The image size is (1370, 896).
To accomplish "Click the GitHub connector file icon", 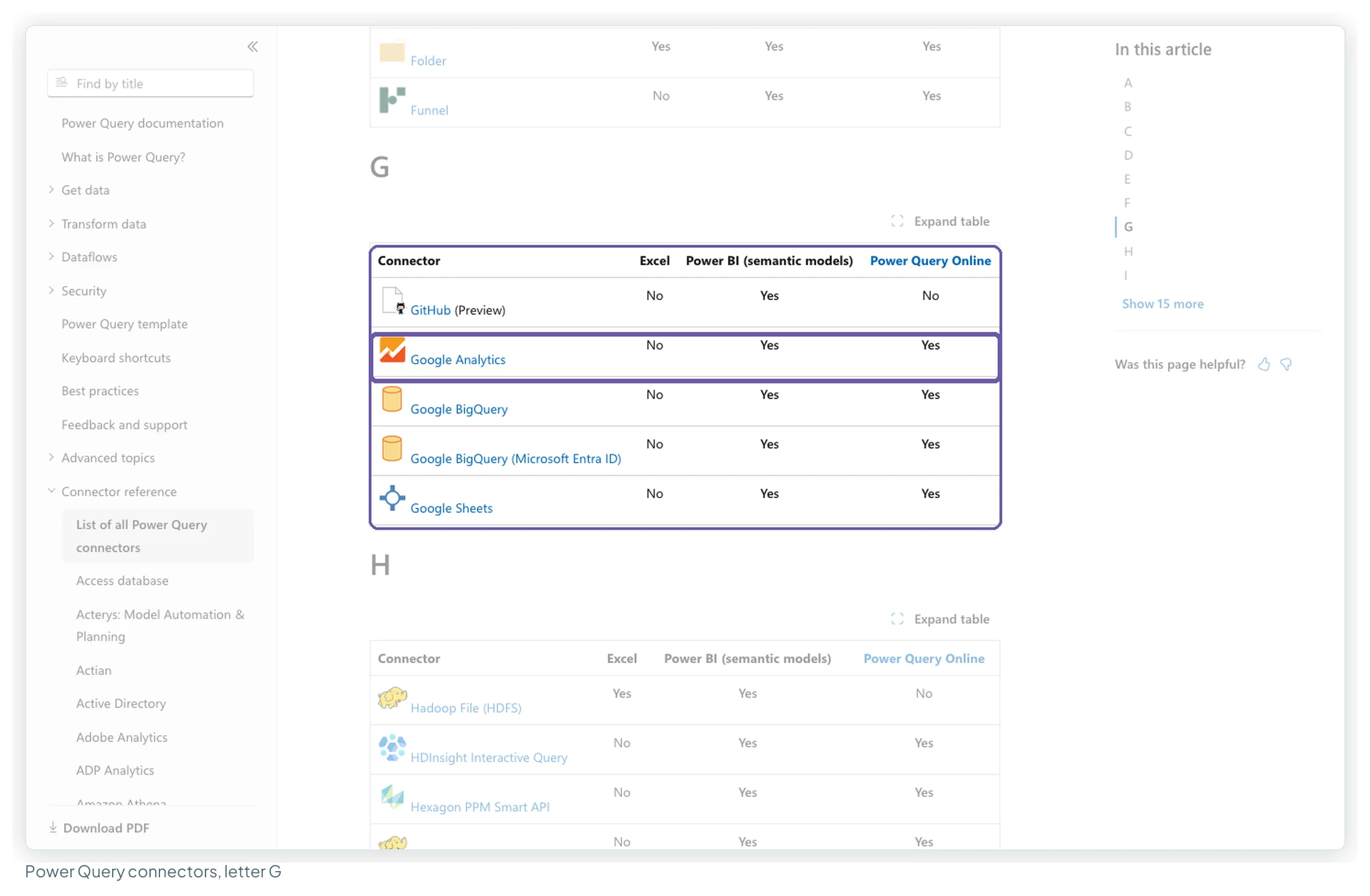I will click(392, 301).
